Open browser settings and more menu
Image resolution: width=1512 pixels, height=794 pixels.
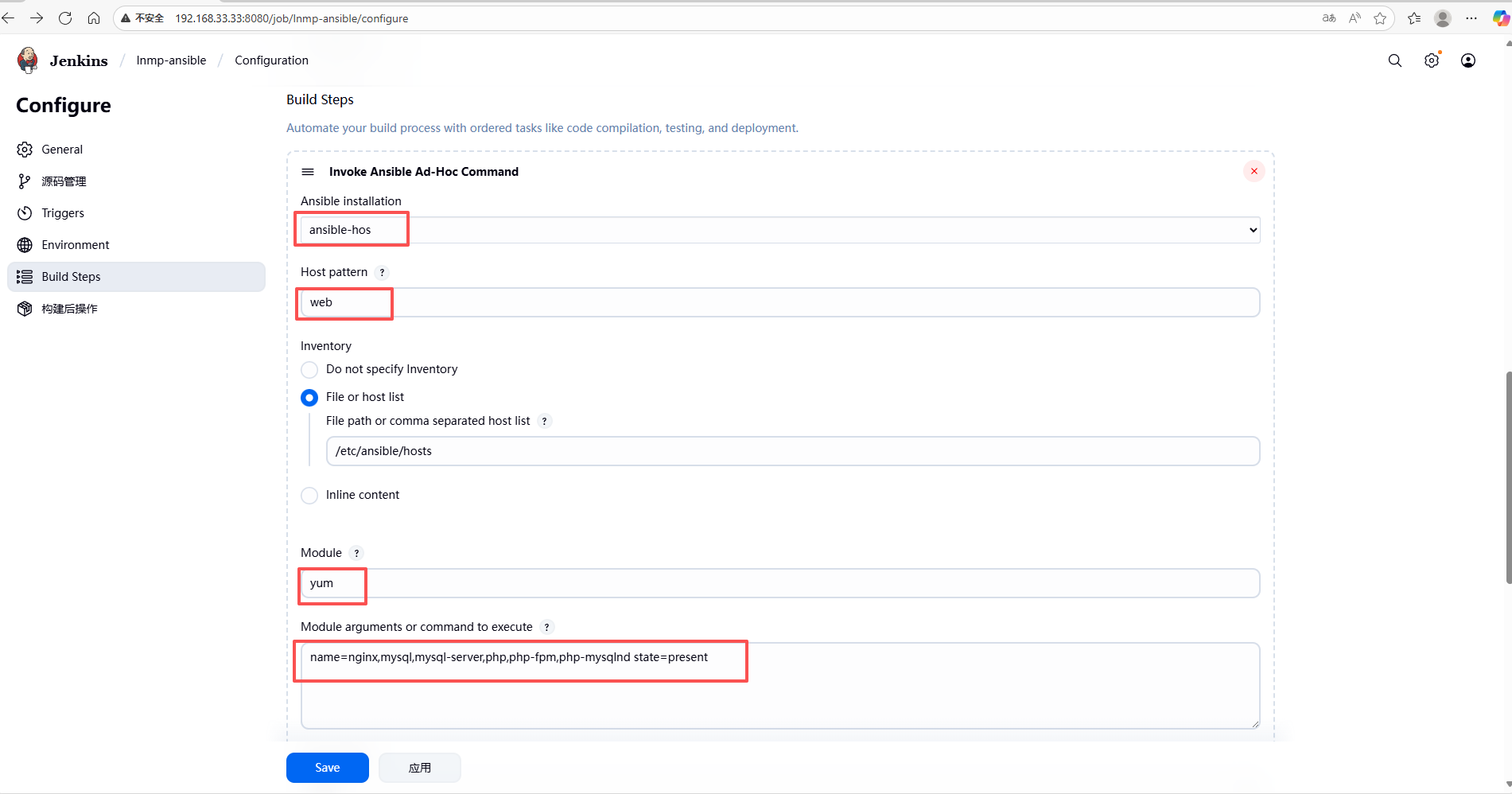point(1471,18)
